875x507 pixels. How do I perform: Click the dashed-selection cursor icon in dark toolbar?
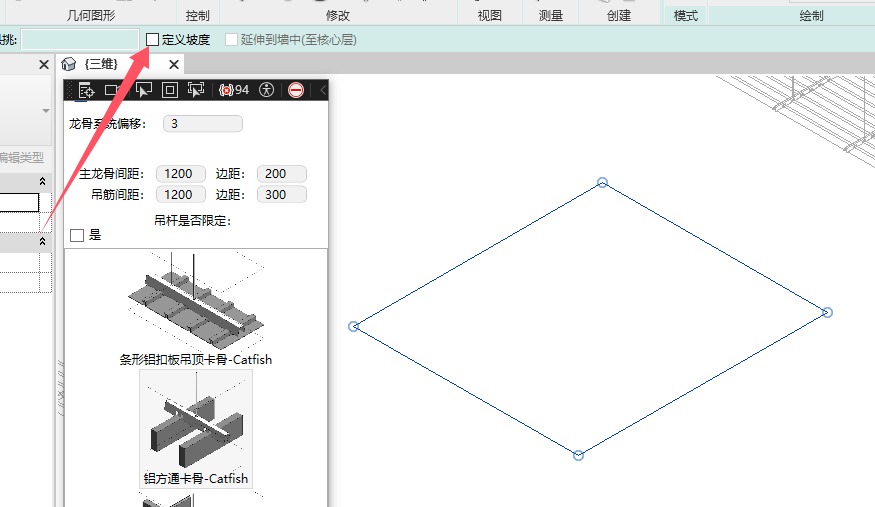196,90
